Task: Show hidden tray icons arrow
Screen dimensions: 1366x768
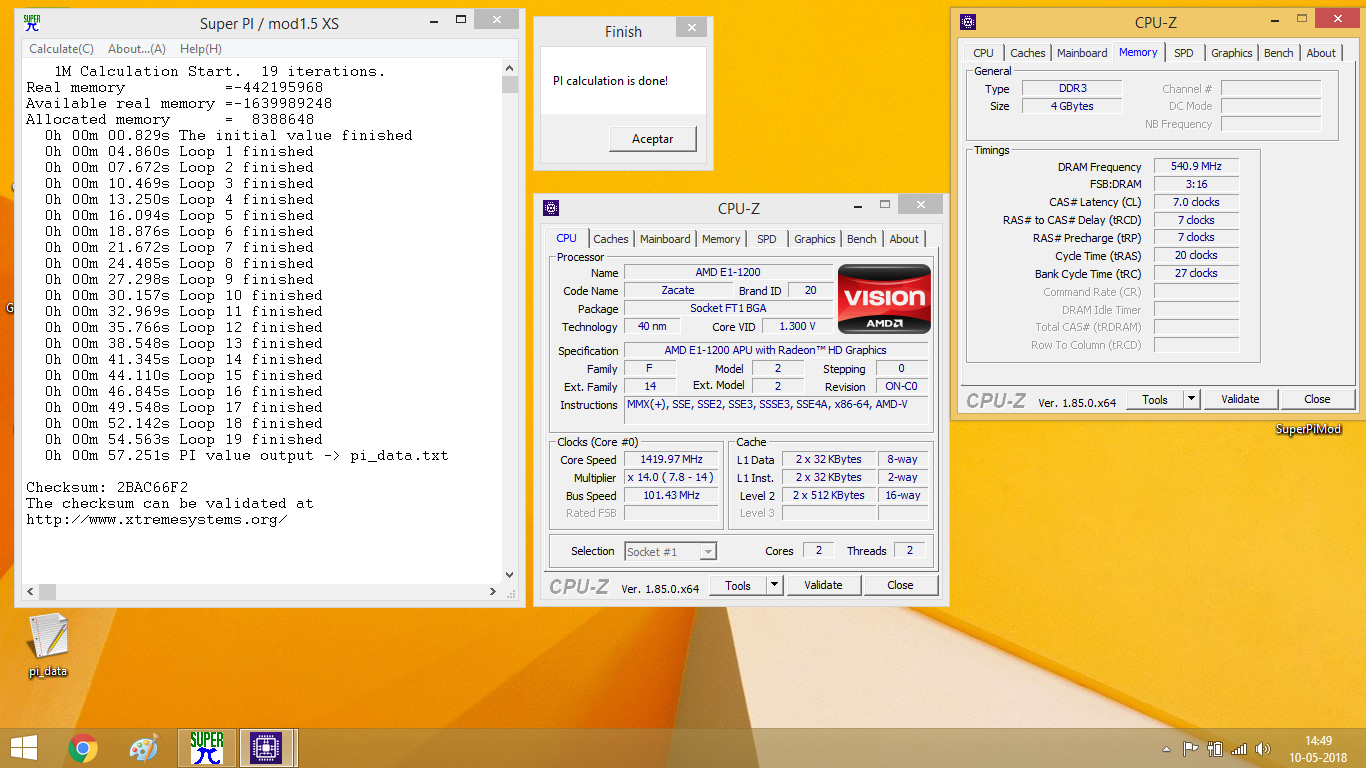Action: [x=1166, y=748]
